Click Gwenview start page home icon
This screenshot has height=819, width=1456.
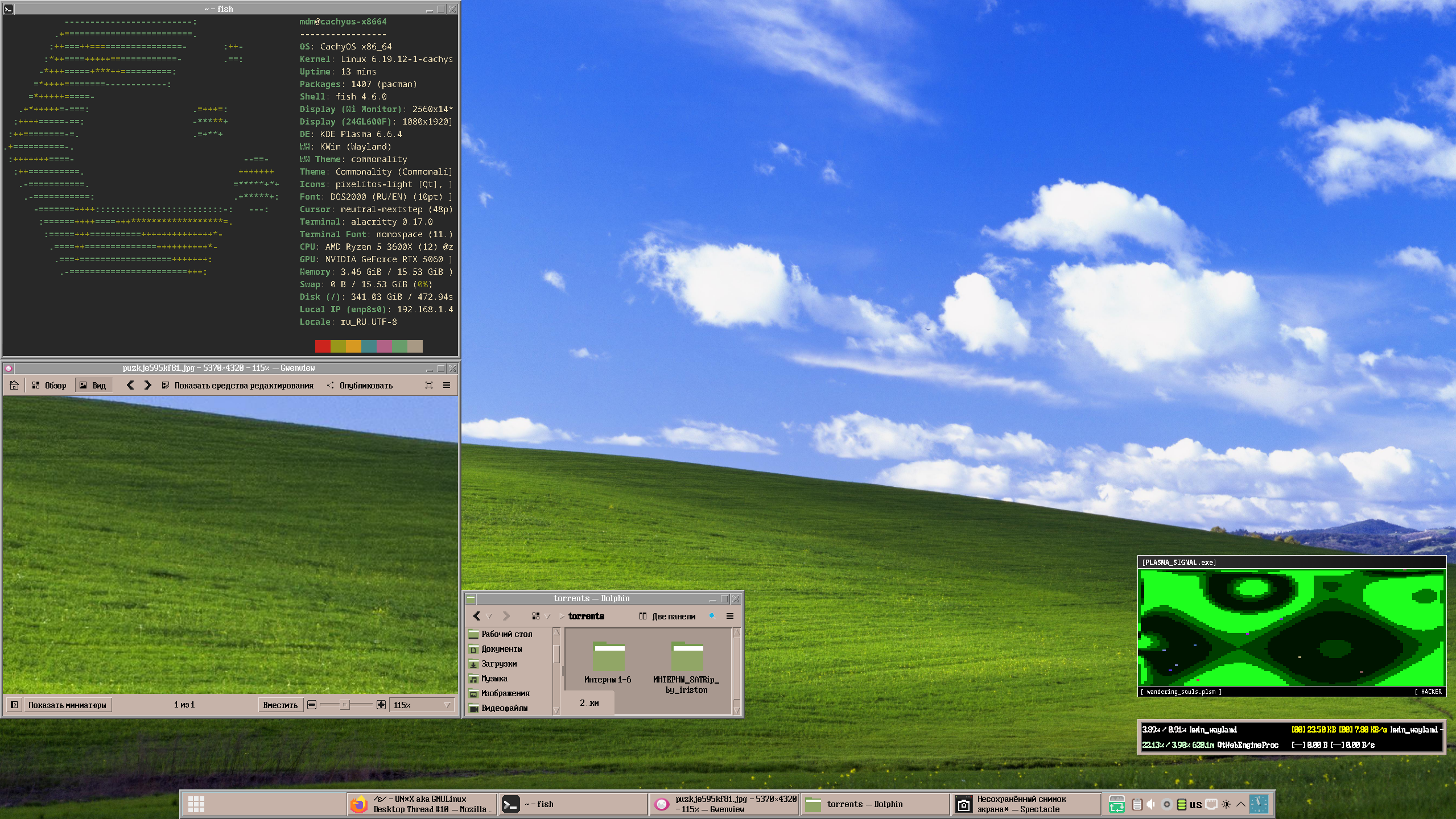14,385
